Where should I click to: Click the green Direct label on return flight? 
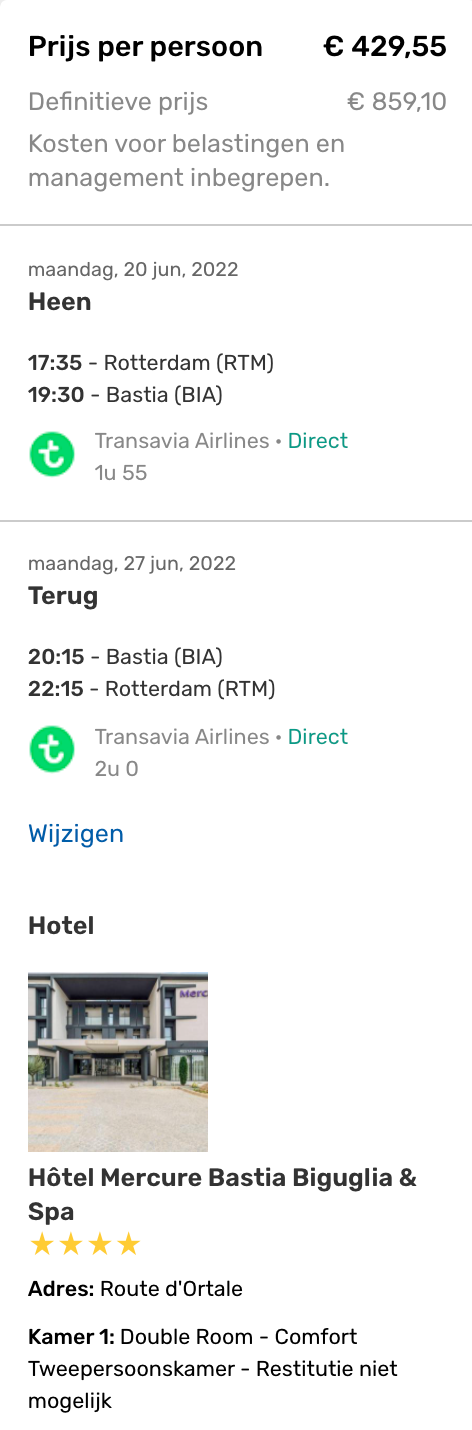point(318,737)
